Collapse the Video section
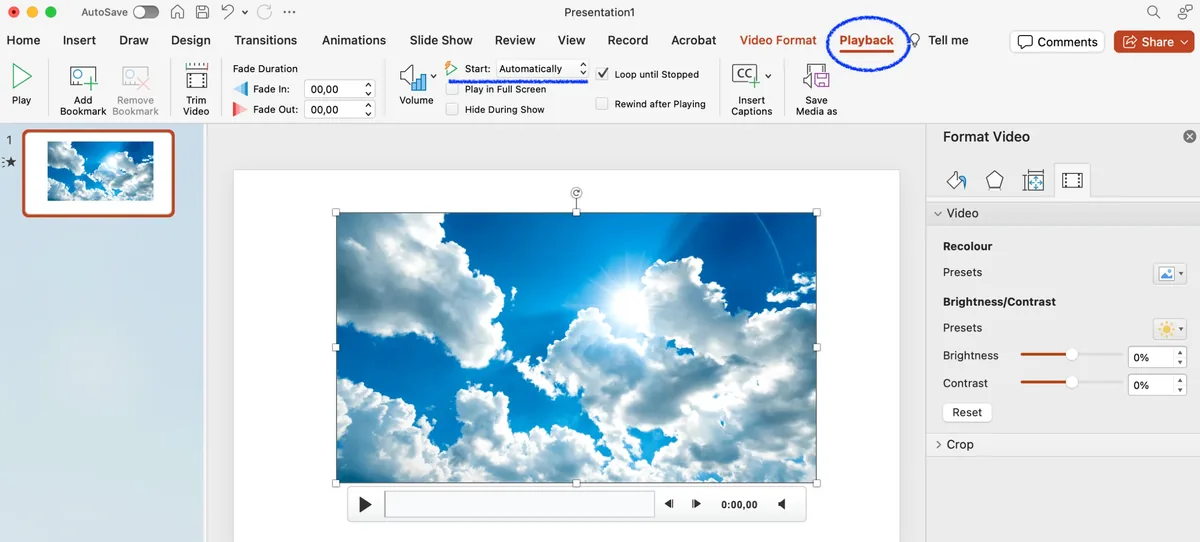 coord(938,213)
